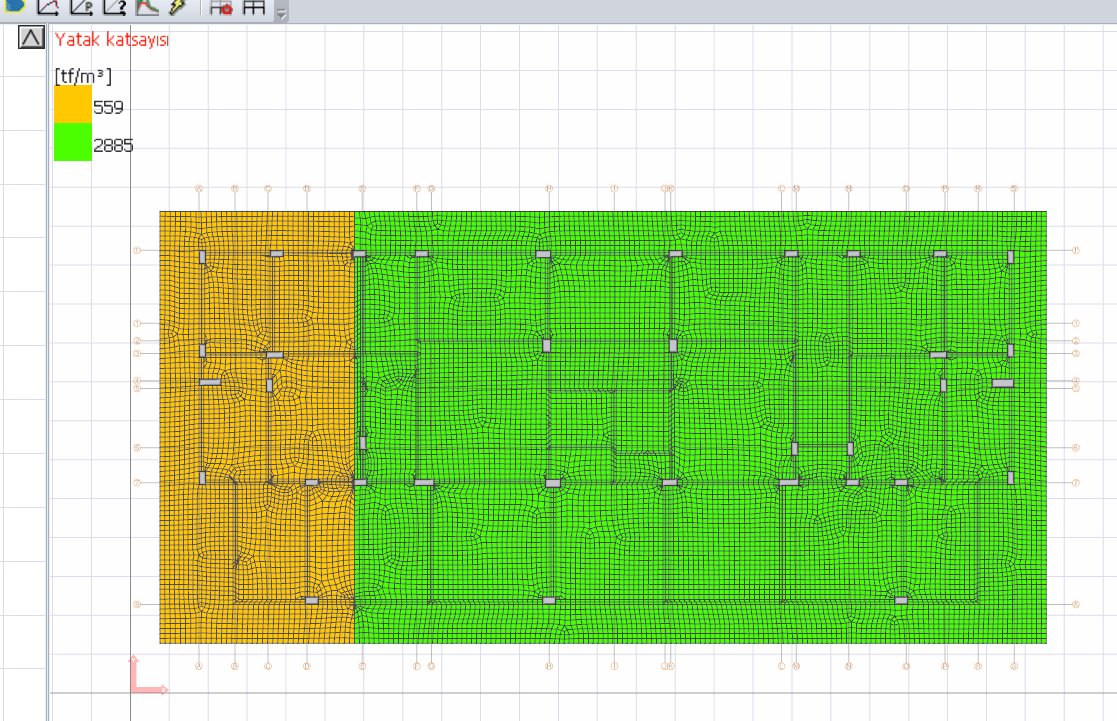Click the graph icon with question mark
1117x721 pixels.
click(115, 7)
